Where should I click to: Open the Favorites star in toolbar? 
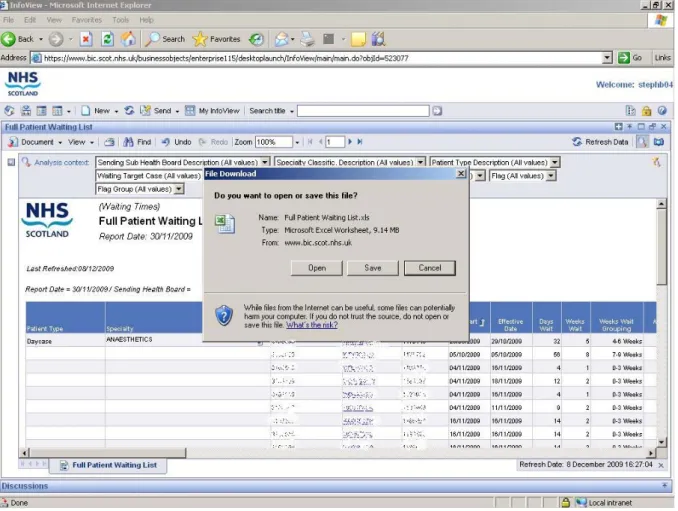pyautogui.click(x=216, y=39)
